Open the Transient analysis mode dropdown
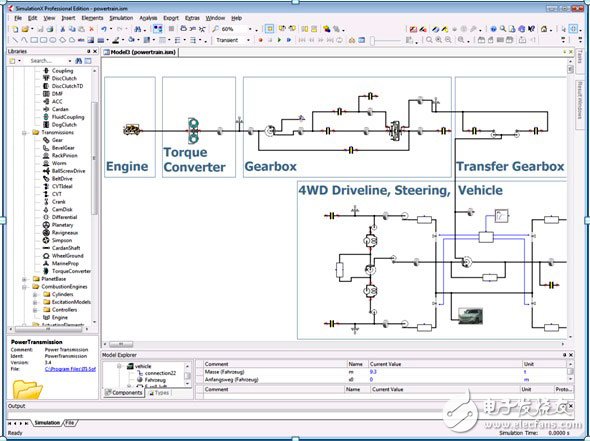This screenshot has width=590, height=441. coord(248,40)
